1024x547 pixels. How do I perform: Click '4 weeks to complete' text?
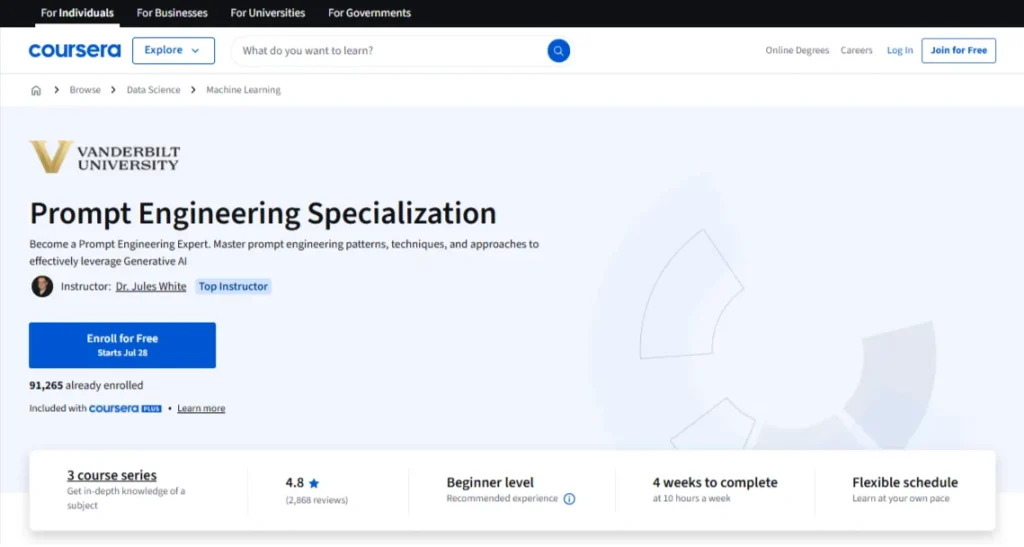715,482
